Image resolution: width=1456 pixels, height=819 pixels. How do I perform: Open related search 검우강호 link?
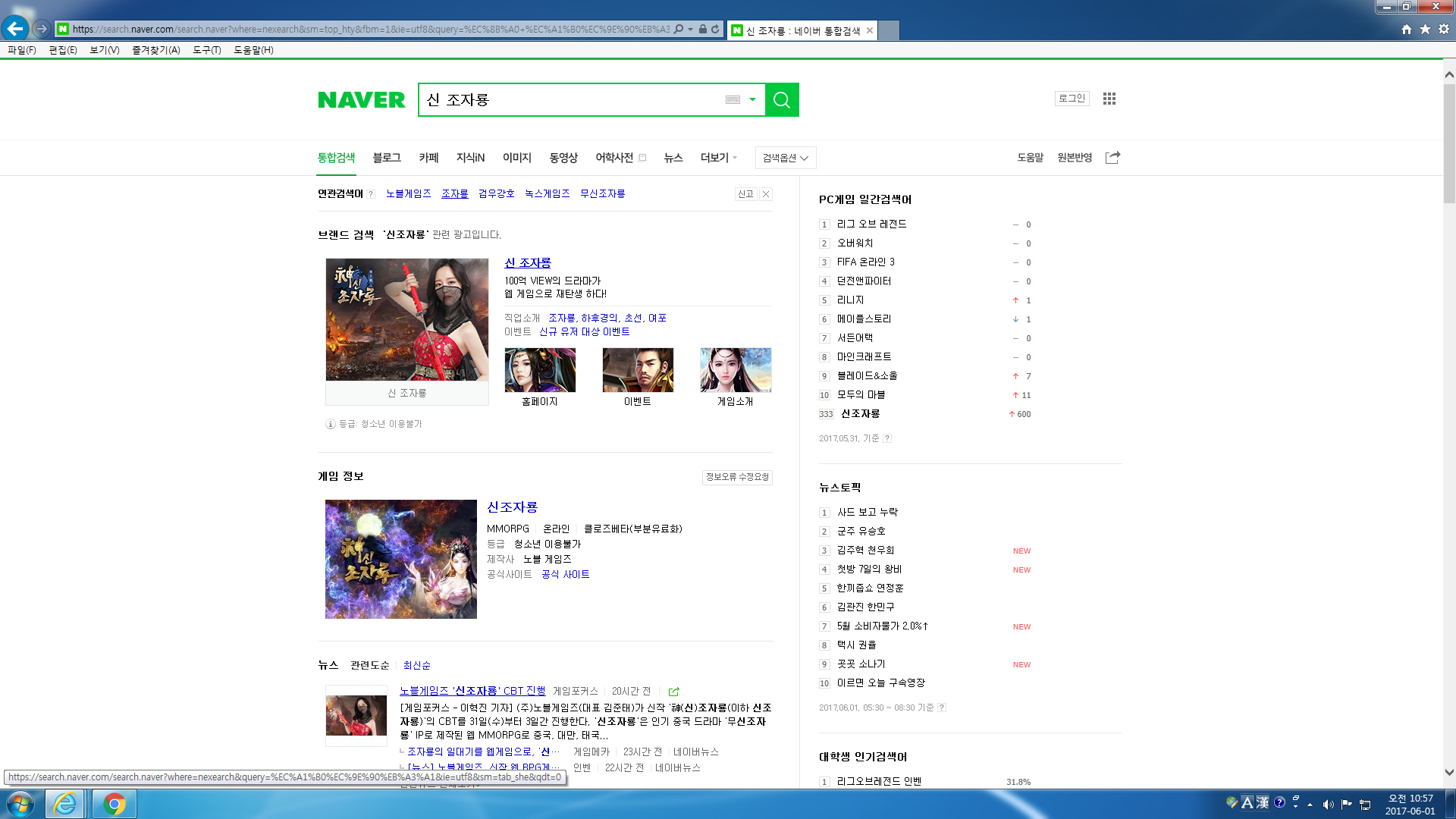(x=497, y=193)
